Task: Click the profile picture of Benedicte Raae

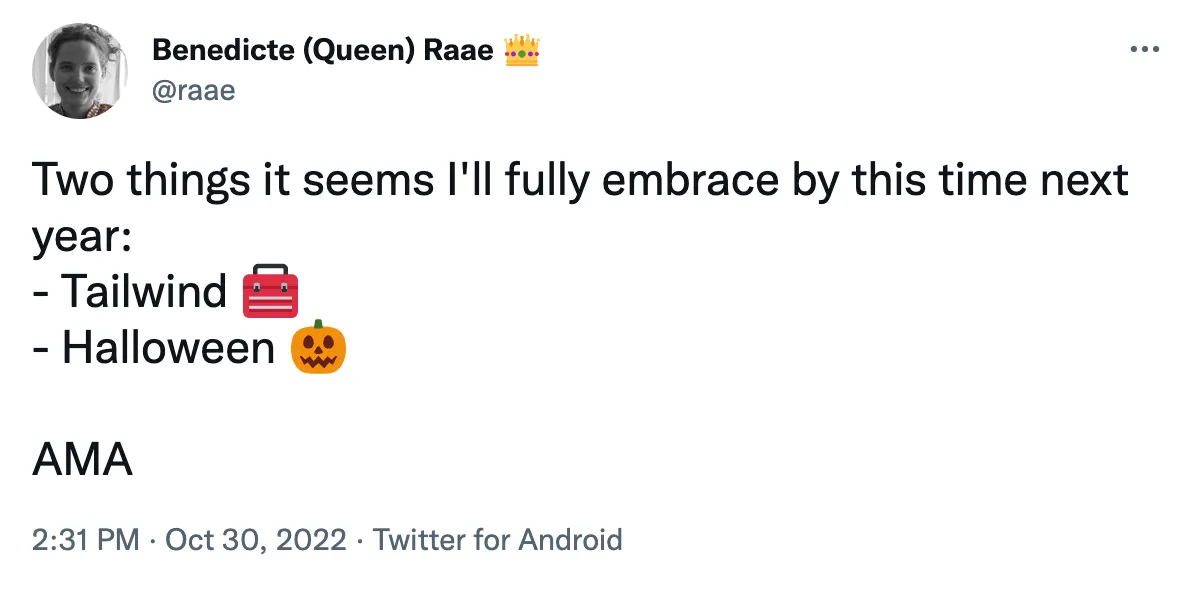Action: [x=79, y=71]
